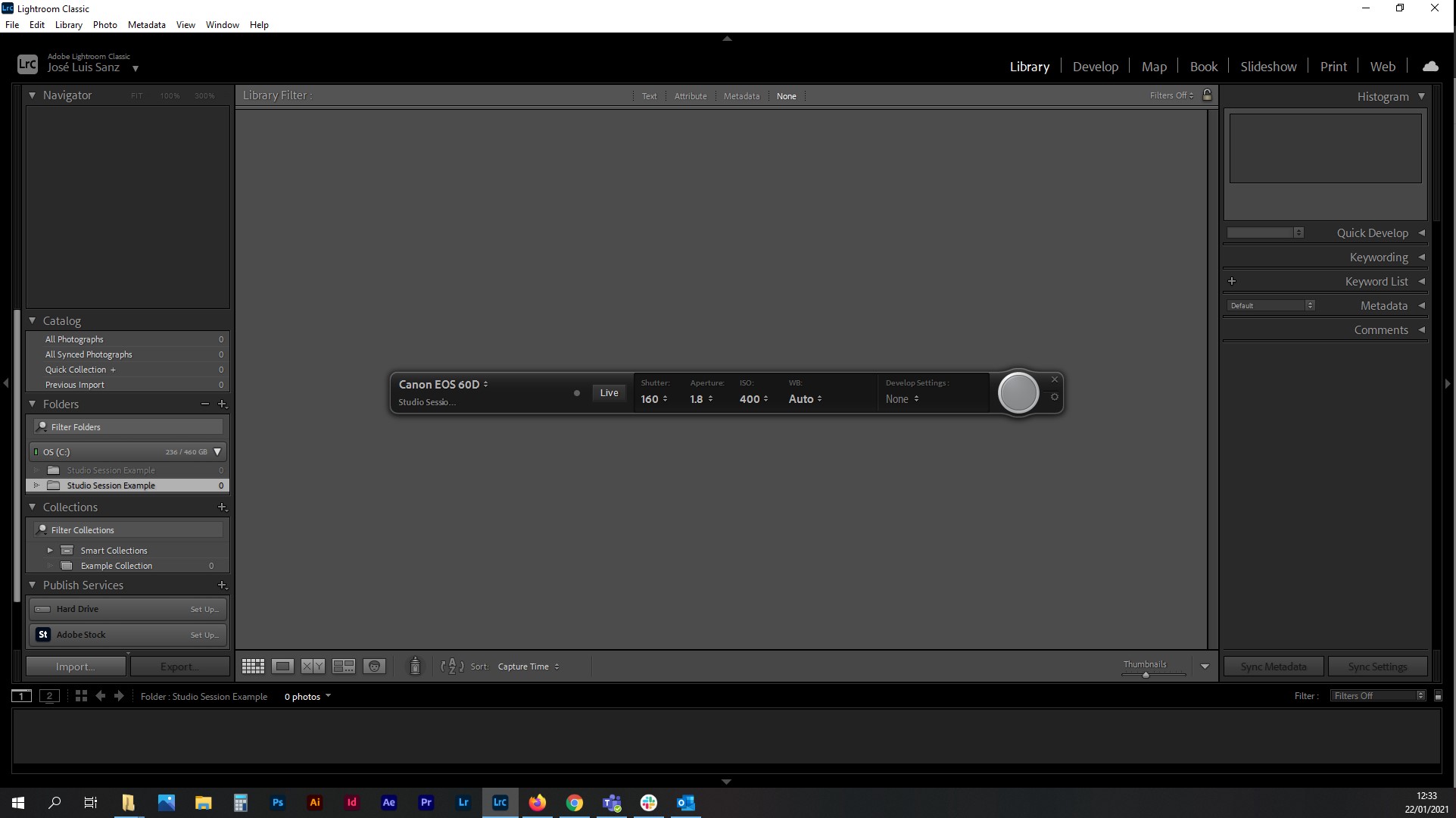This screenshot has width=1456, height=818.
Task: Select the Studio Session Example folder
Action: (112, 485)
